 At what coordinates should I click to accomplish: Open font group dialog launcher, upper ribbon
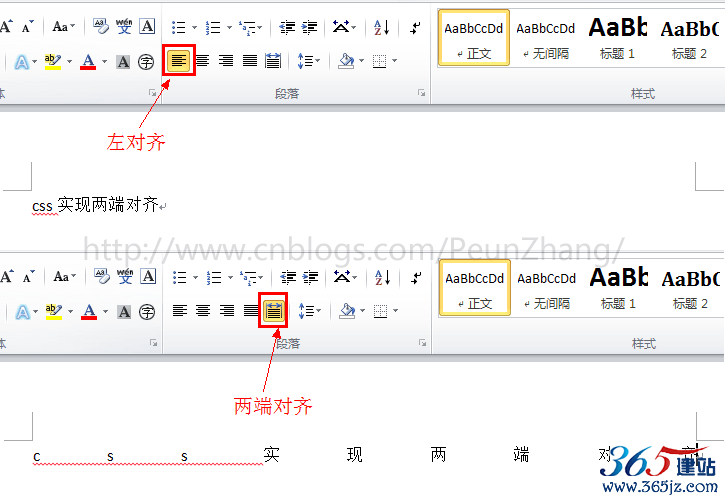(153, 93)
